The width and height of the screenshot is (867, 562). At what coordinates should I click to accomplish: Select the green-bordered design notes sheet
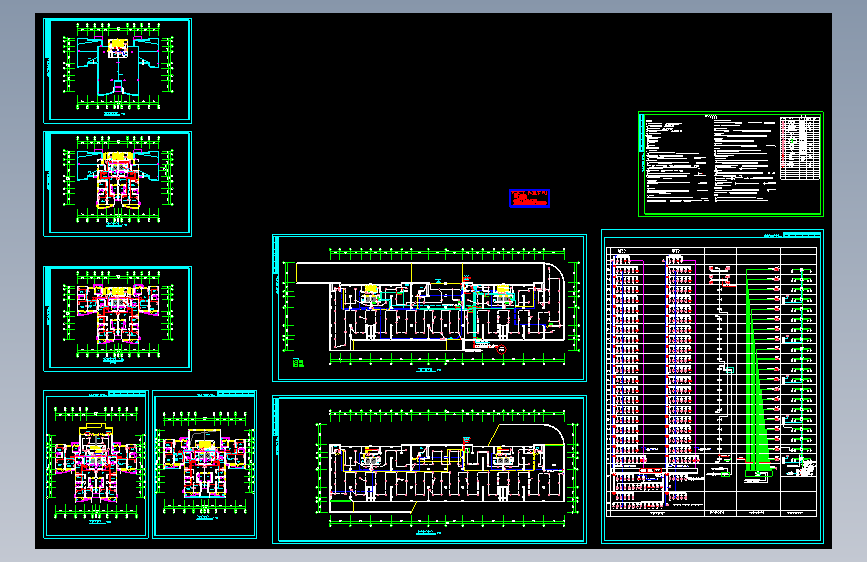730,164
